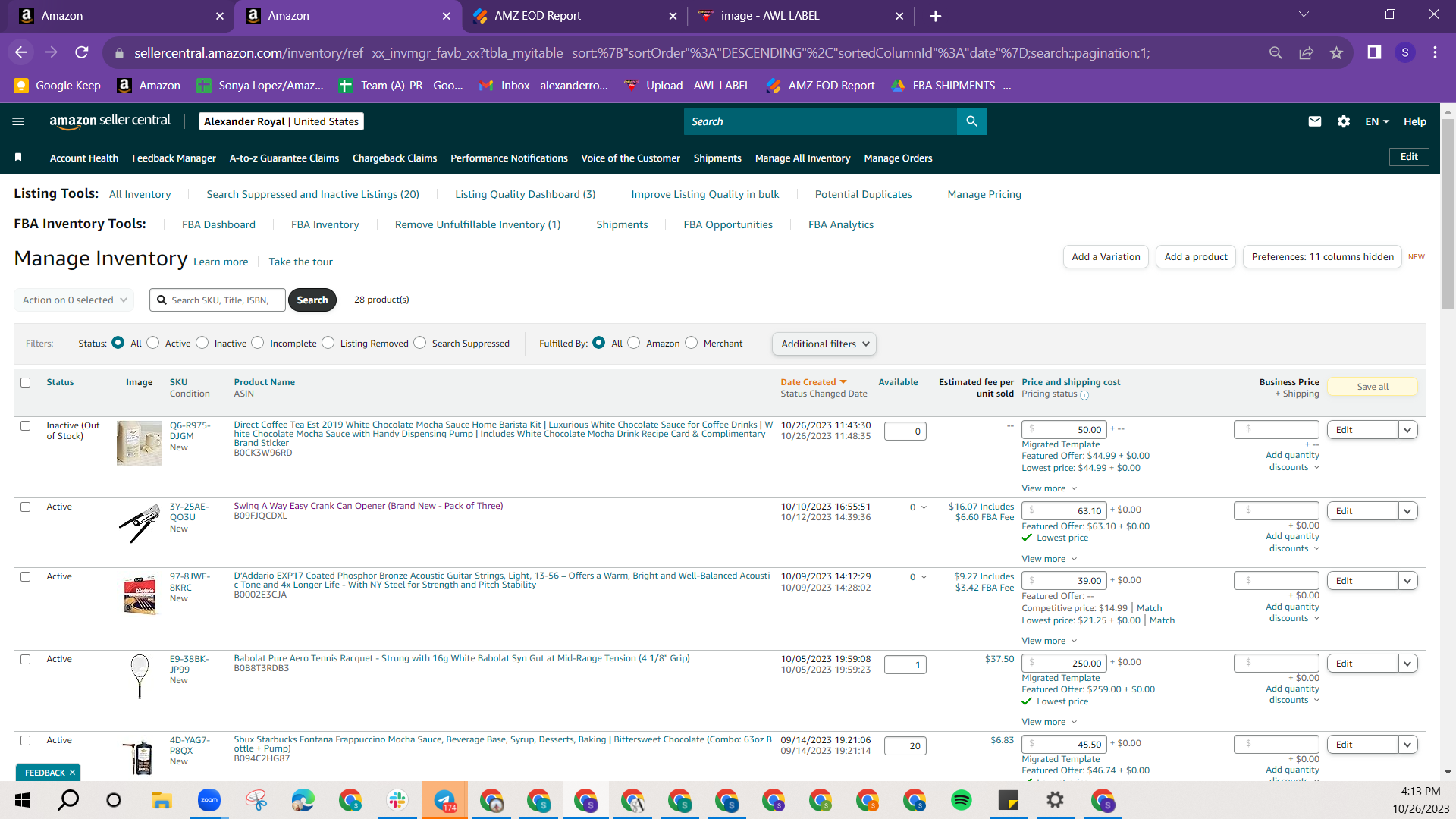Select the Inactive status radio button
This screenshot has width=1456, height=819.
click(202, 343)
